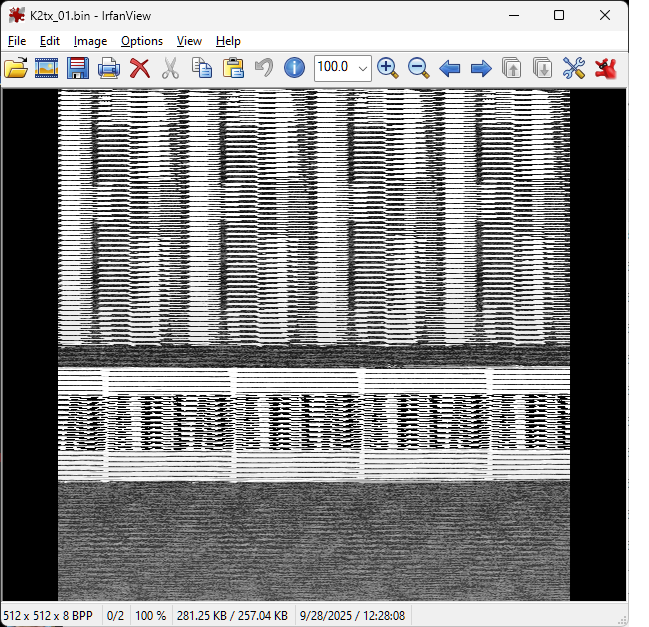Save the image with the floppy disk icon
649x627 pixels.
click(x=78, y=68)
